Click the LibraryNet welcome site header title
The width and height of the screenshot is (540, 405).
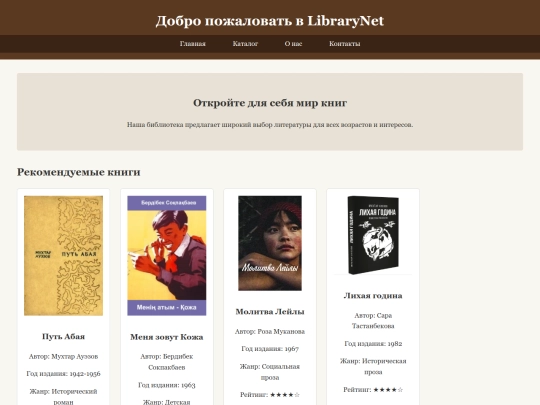pyautogui.click(x=270, y=21)
